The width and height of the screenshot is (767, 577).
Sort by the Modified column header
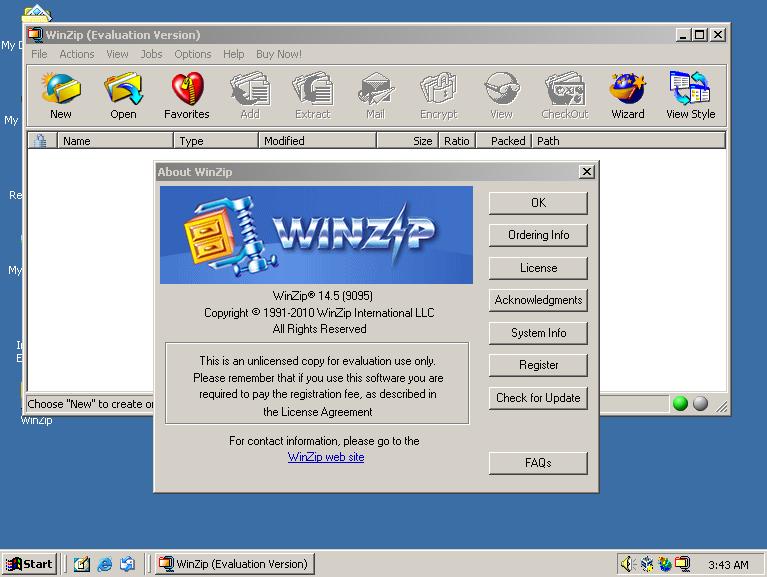pyautogui.click(x=317, y=141)
